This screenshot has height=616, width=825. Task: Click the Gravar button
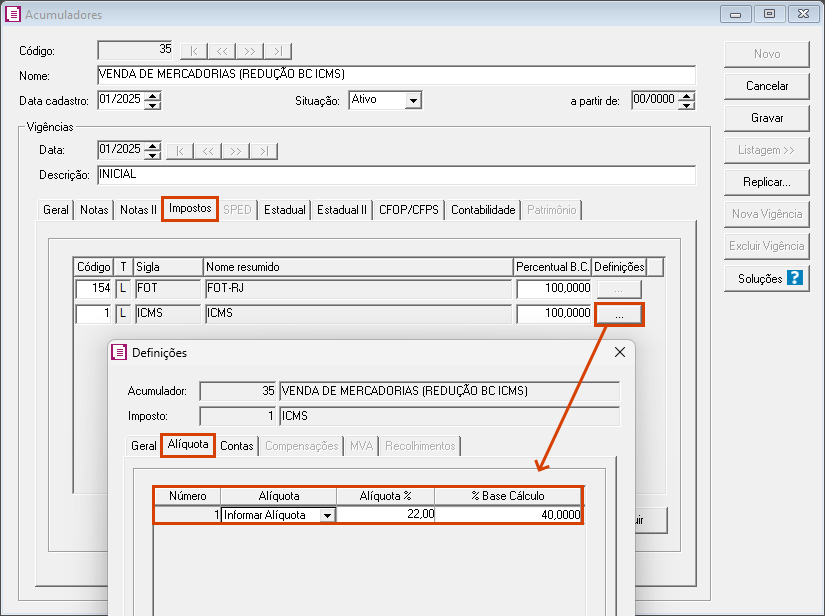click(x=766, y=118)
